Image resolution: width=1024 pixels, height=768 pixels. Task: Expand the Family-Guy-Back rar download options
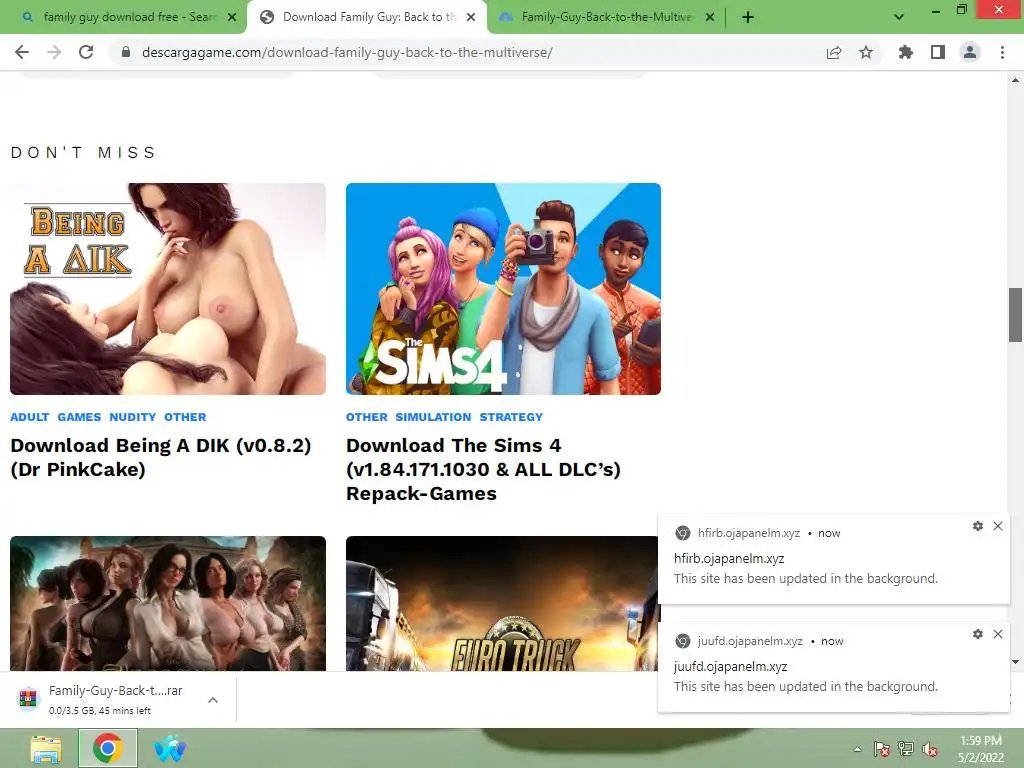pos(213,700)
